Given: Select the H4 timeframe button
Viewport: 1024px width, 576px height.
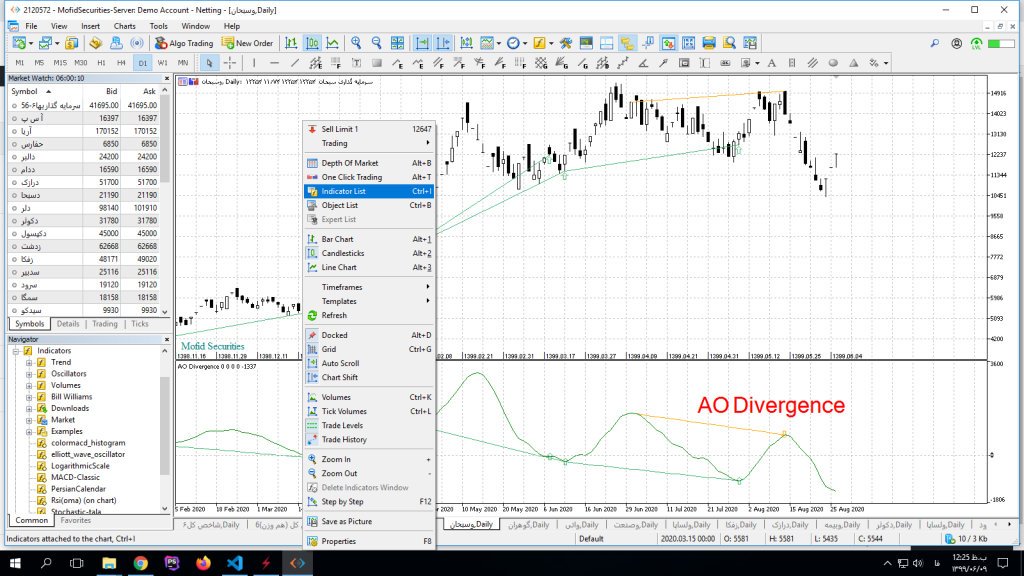Looking at the screenshot, I should [x=122, y=63].
